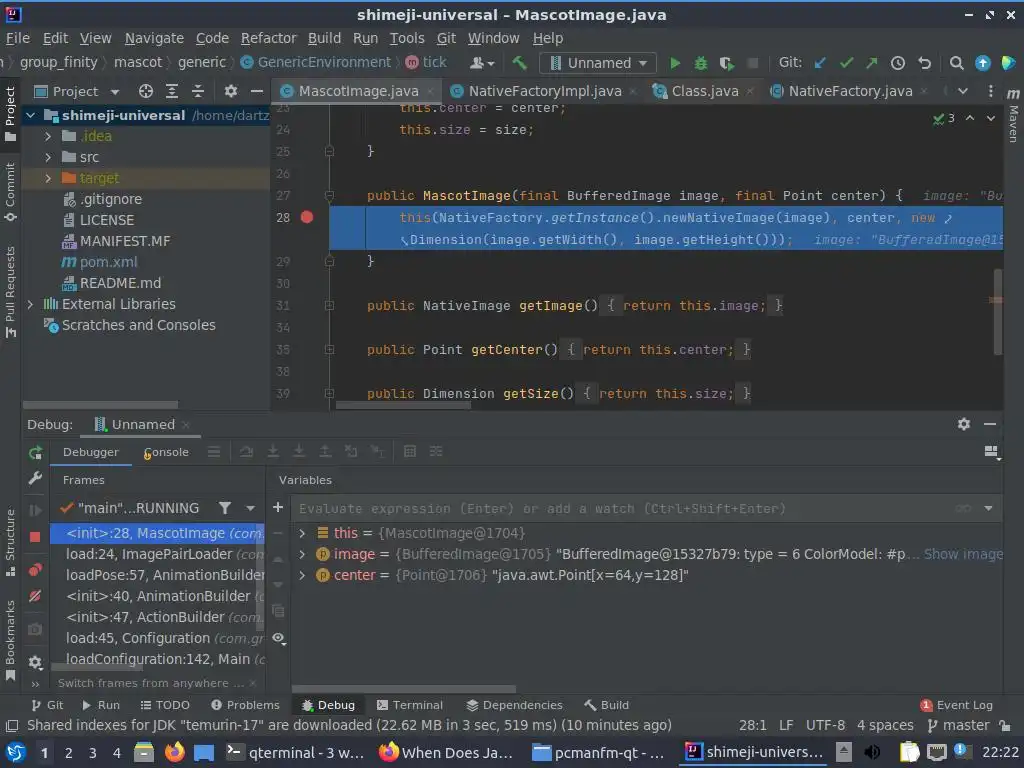The image size is (1024, 768).
Task: Select load:24, ImagePairLoader frame
Action: [157, 554]
